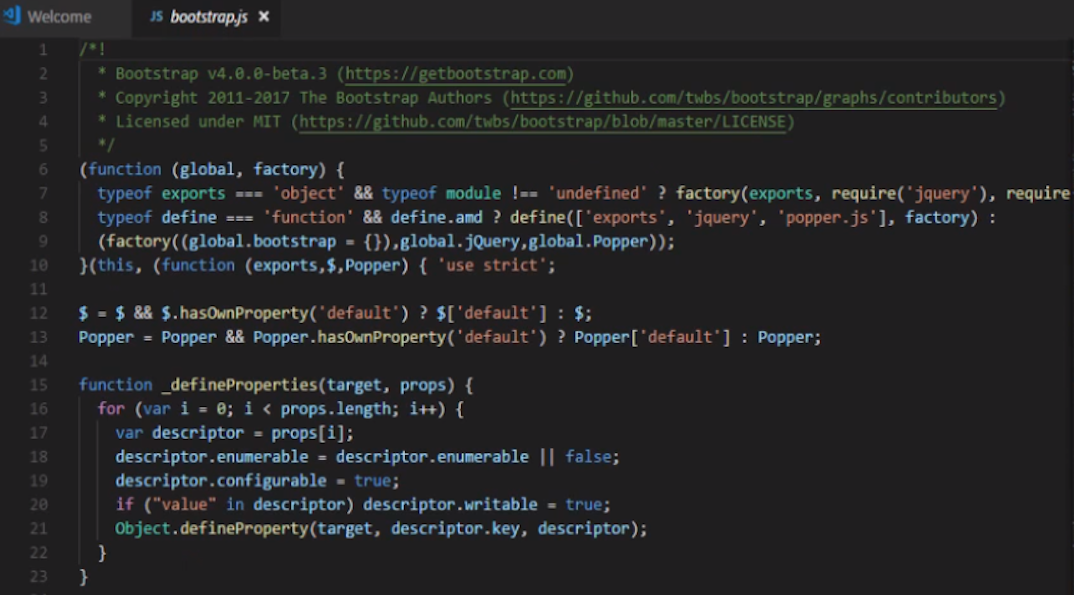
Task: Click line number 11 in the gutter
Action: click(x=39, y=290)
